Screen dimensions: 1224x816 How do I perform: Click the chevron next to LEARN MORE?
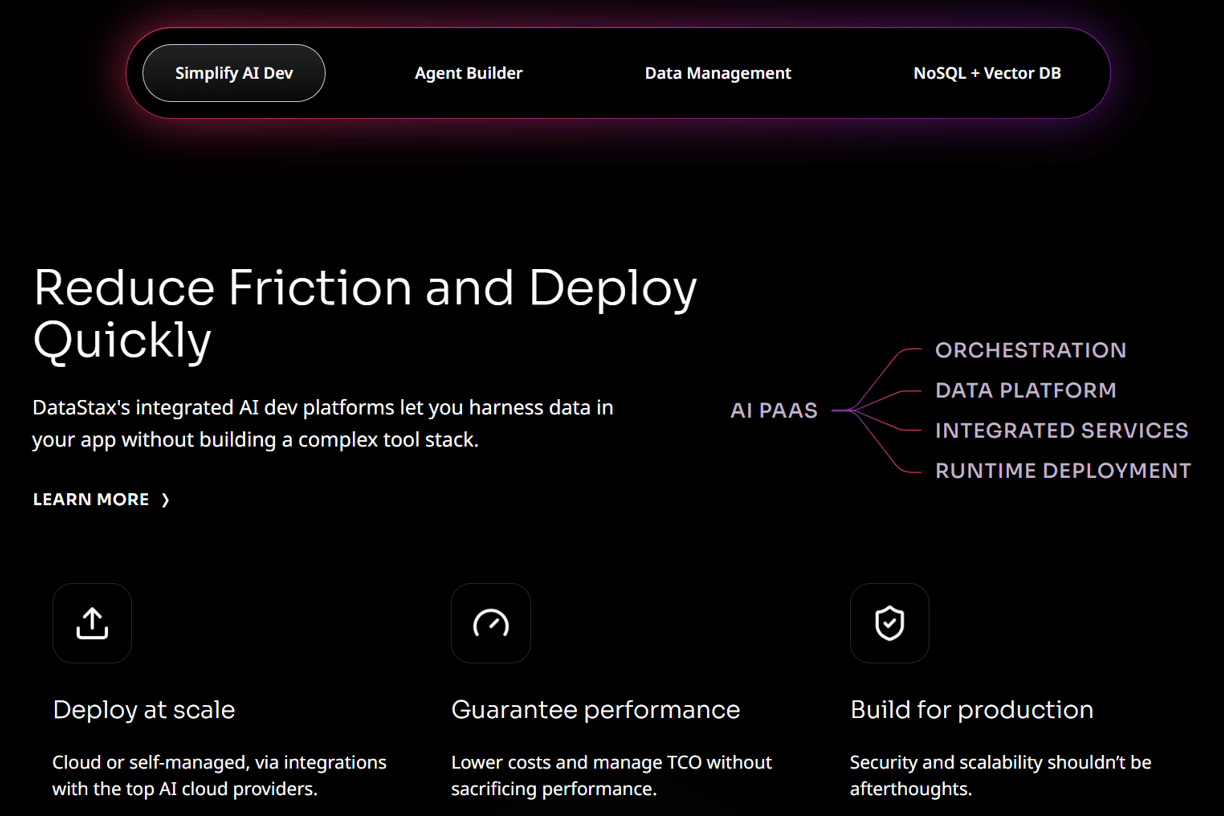point(166,500)
